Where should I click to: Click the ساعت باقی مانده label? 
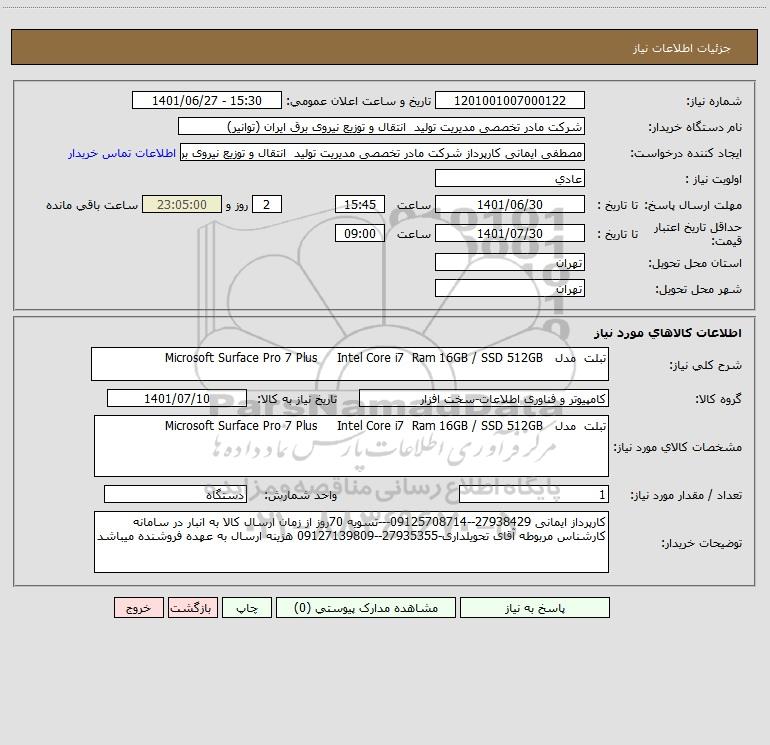(x=92, y=205)
